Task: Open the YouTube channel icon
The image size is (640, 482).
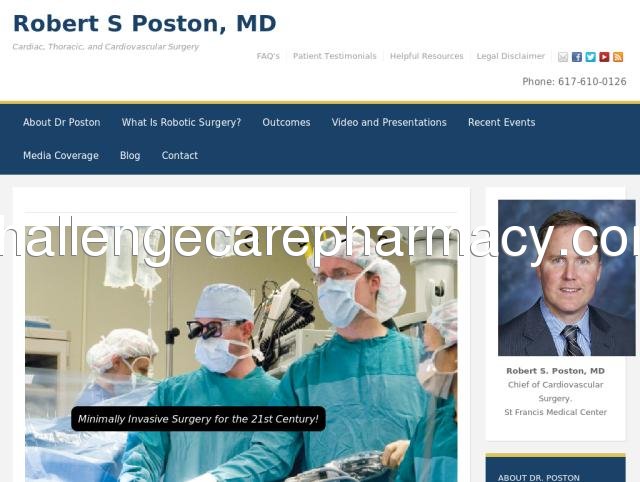Action: click(x=604, y=57)
